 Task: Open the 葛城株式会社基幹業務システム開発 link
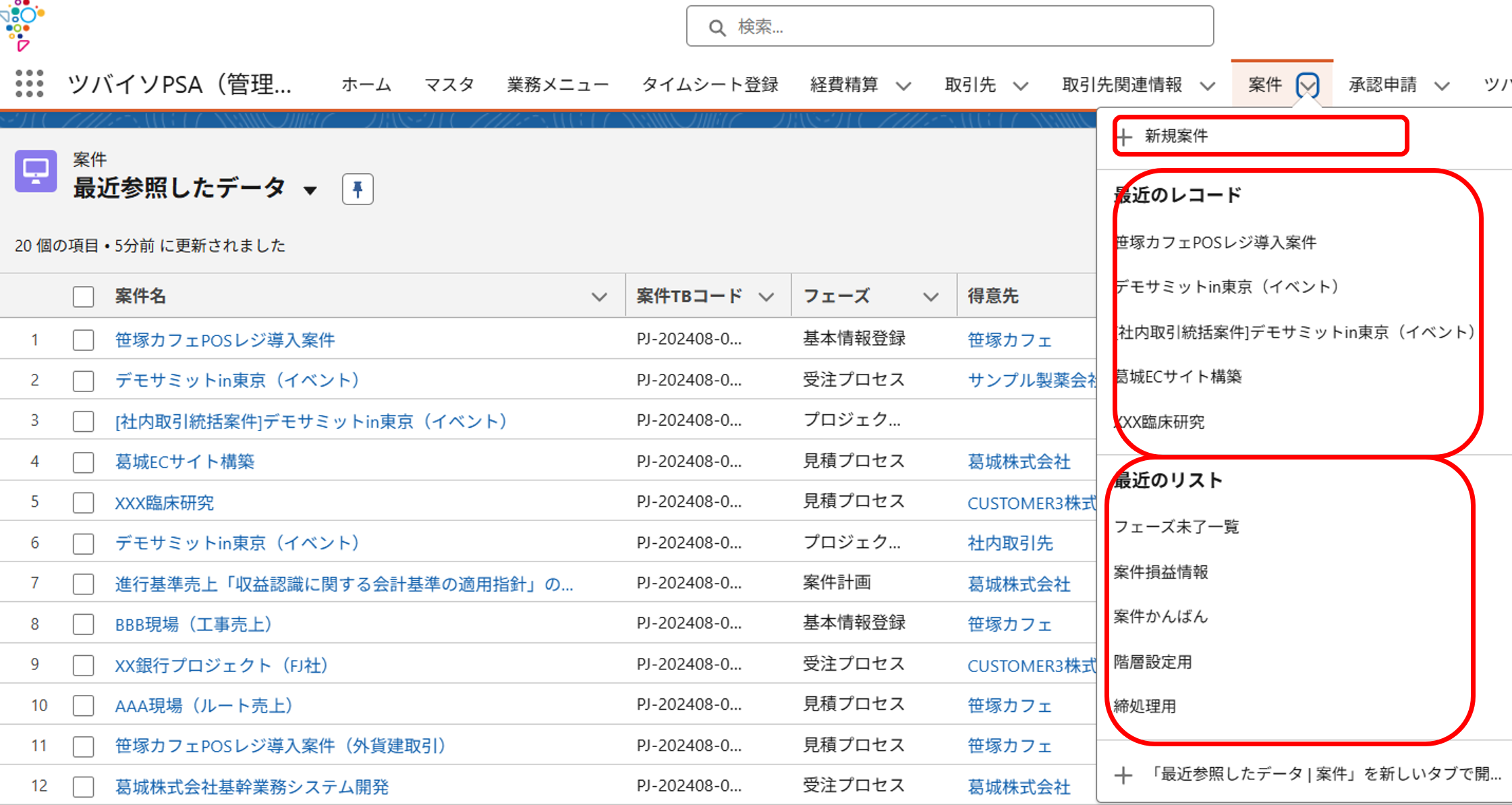[x=252, y=787]
